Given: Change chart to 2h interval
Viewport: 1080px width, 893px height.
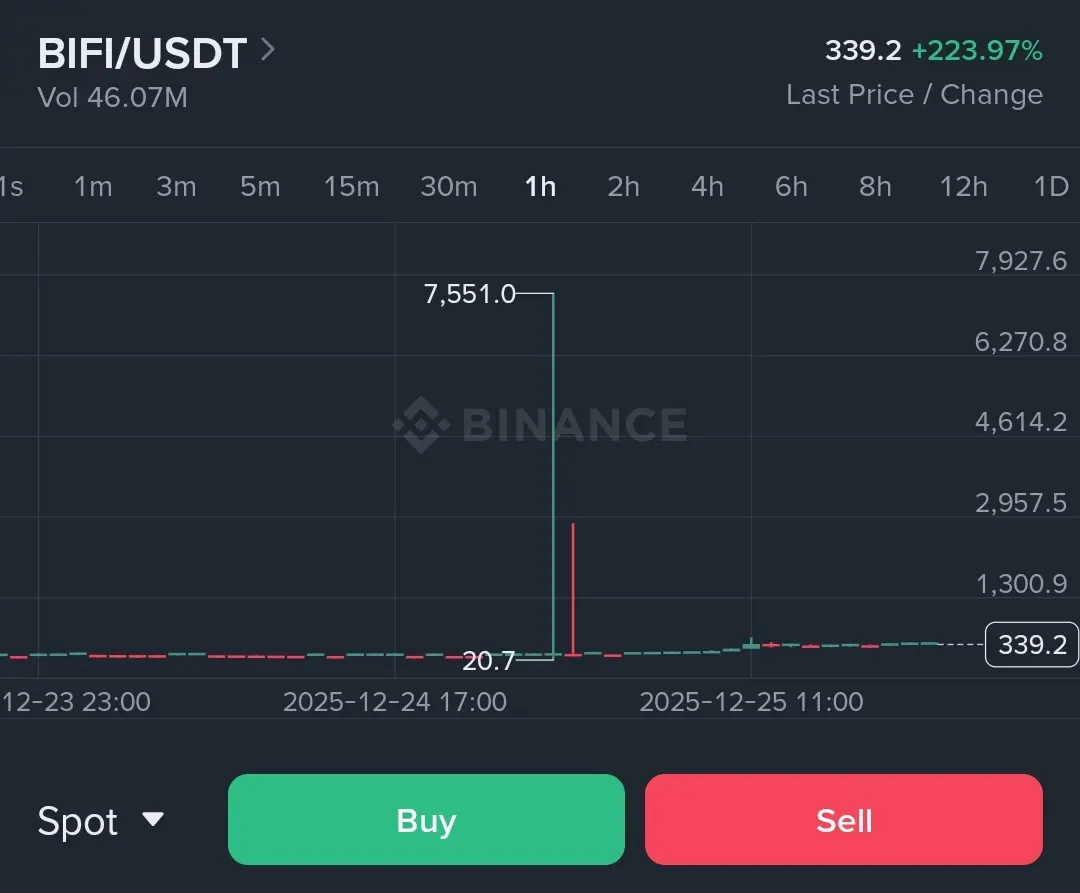Looking at the screenshot, I should coord(623,186).
